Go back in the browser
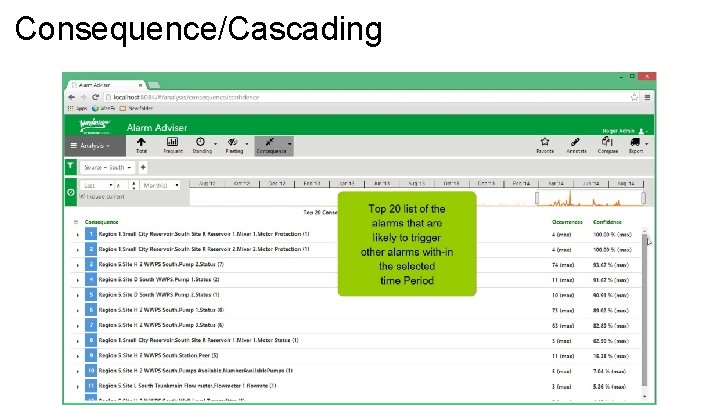The image size is (720, 405). (x=71, y=97)
